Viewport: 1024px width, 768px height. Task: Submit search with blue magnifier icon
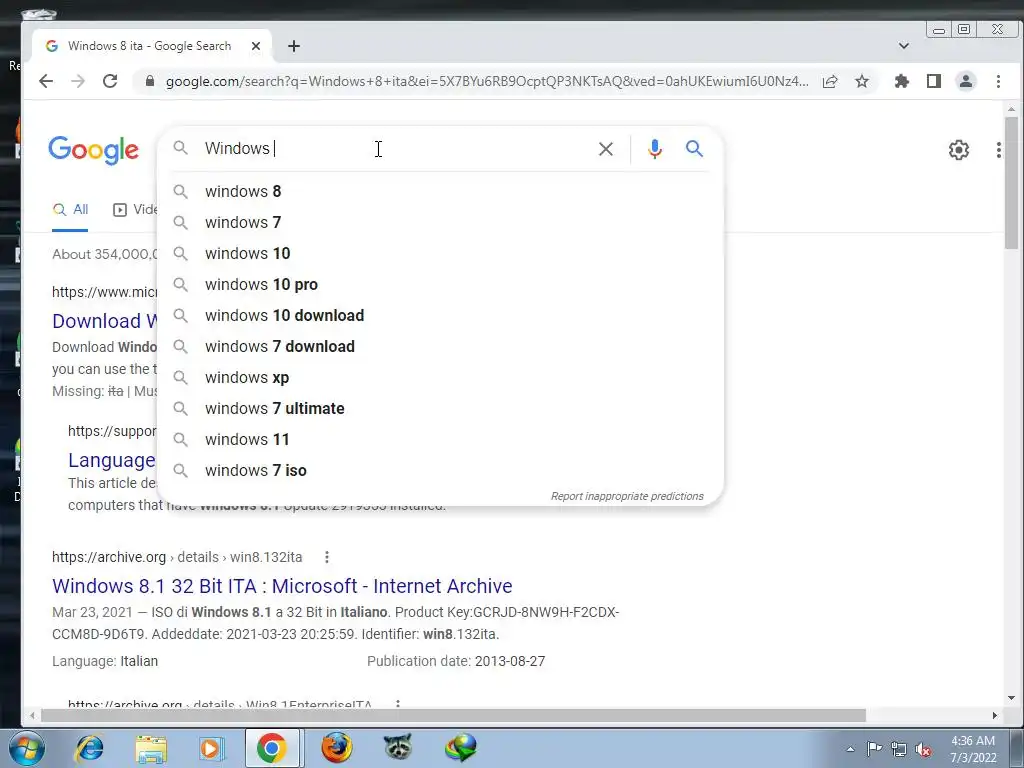tap(694, 149)
